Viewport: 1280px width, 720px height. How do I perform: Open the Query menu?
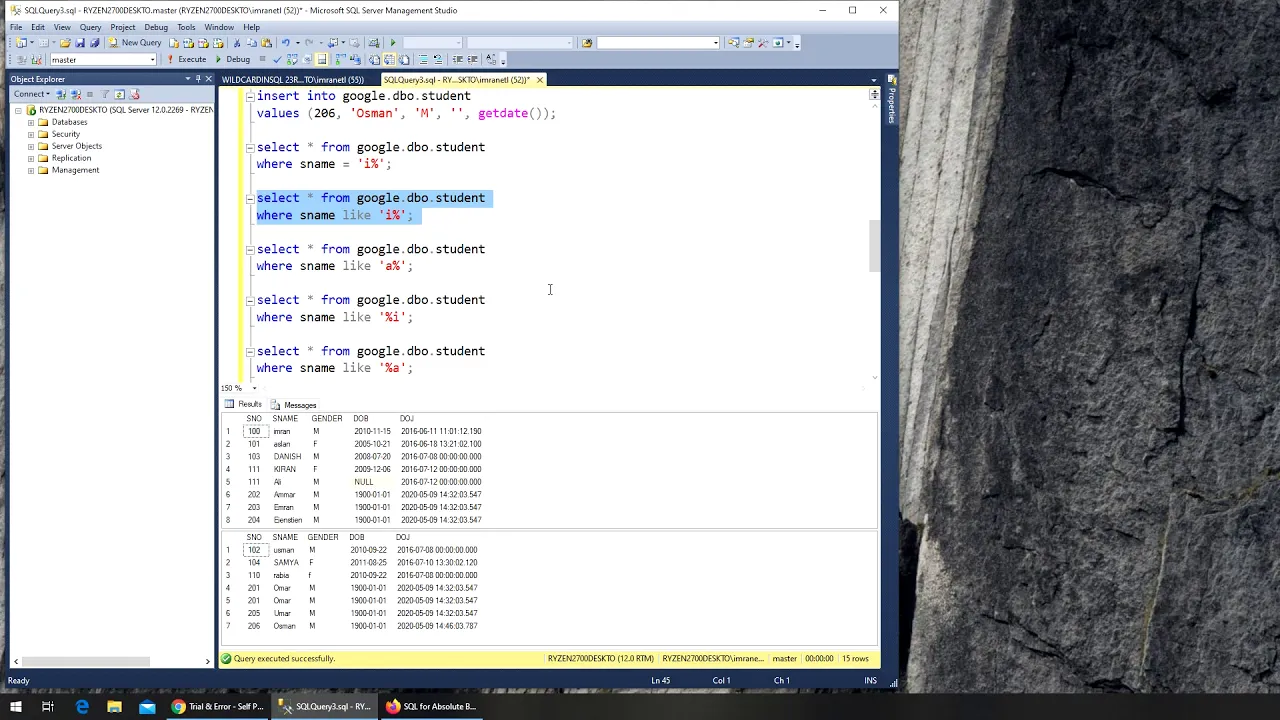pos(90,27)
